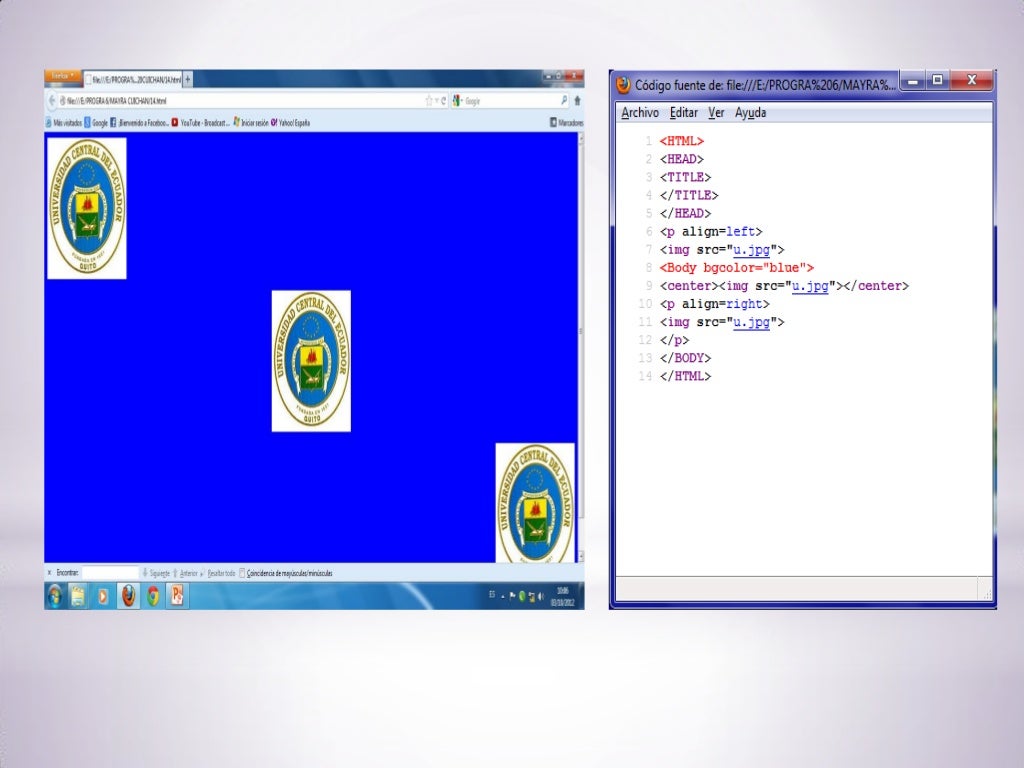This screenshot has width=1024, height=768.
Task: Open Ver menu in source window
Action: (716, 112)
